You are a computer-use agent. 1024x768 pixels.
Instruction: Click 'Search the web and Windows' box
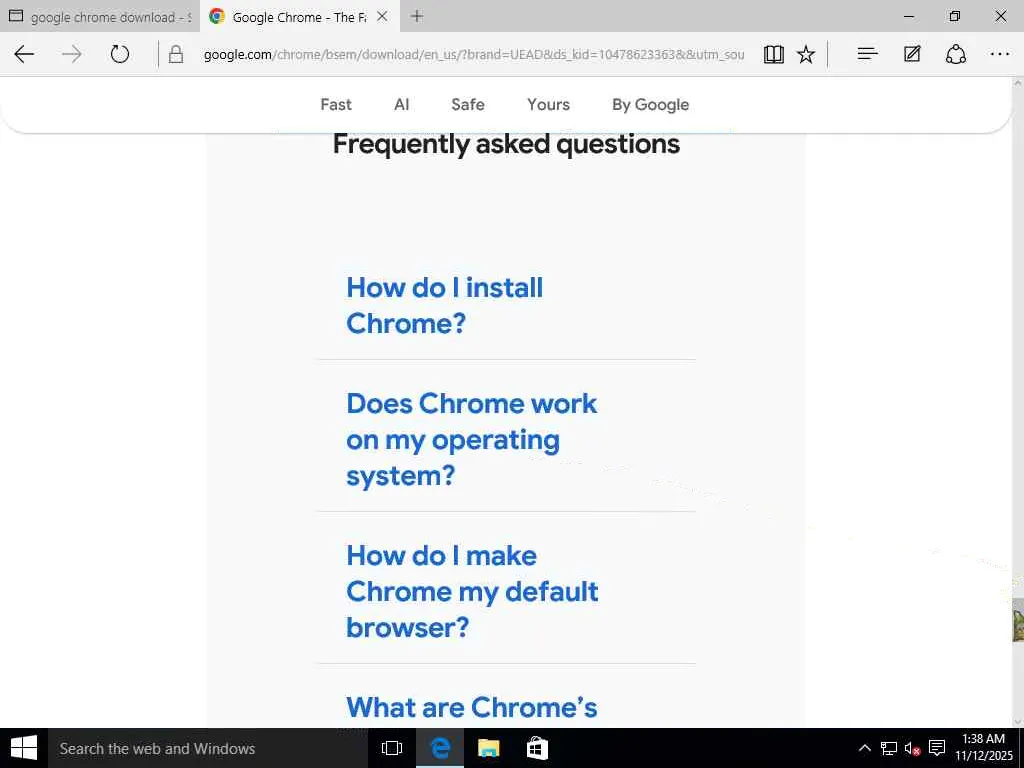coord(208,748)
